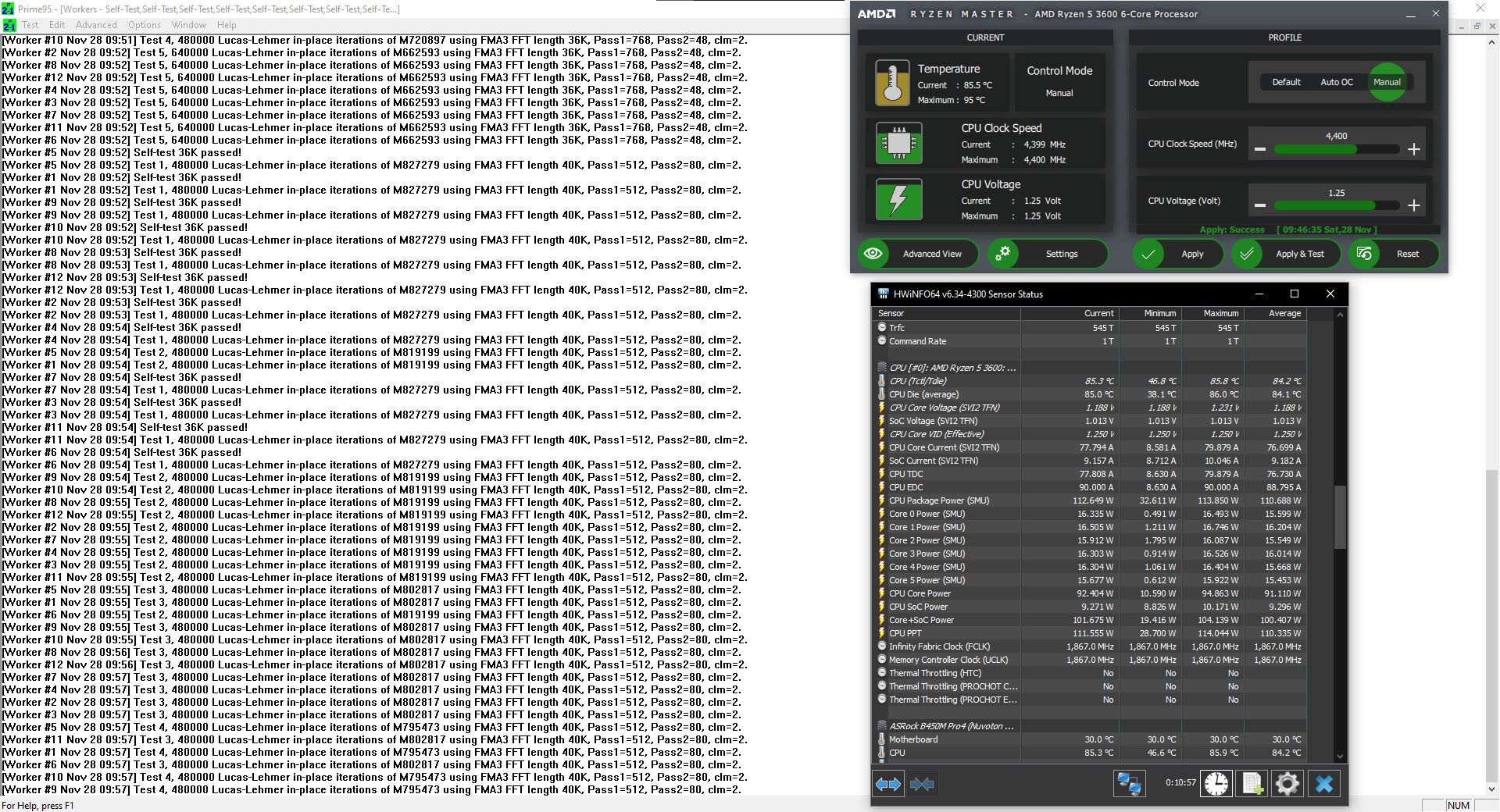Open the Help menu in Prime95
The height and width of the screenshot is (812, 1500).
227,25
